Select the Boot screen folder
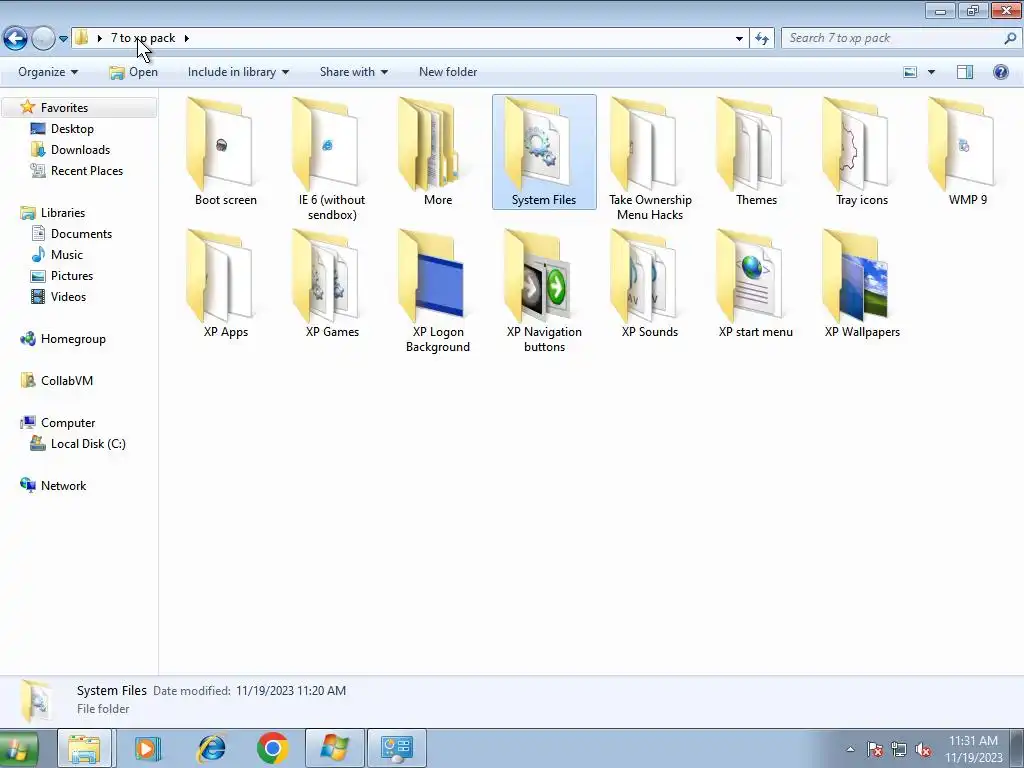This screenshot has width=1024, height=768. pos(225,152)
